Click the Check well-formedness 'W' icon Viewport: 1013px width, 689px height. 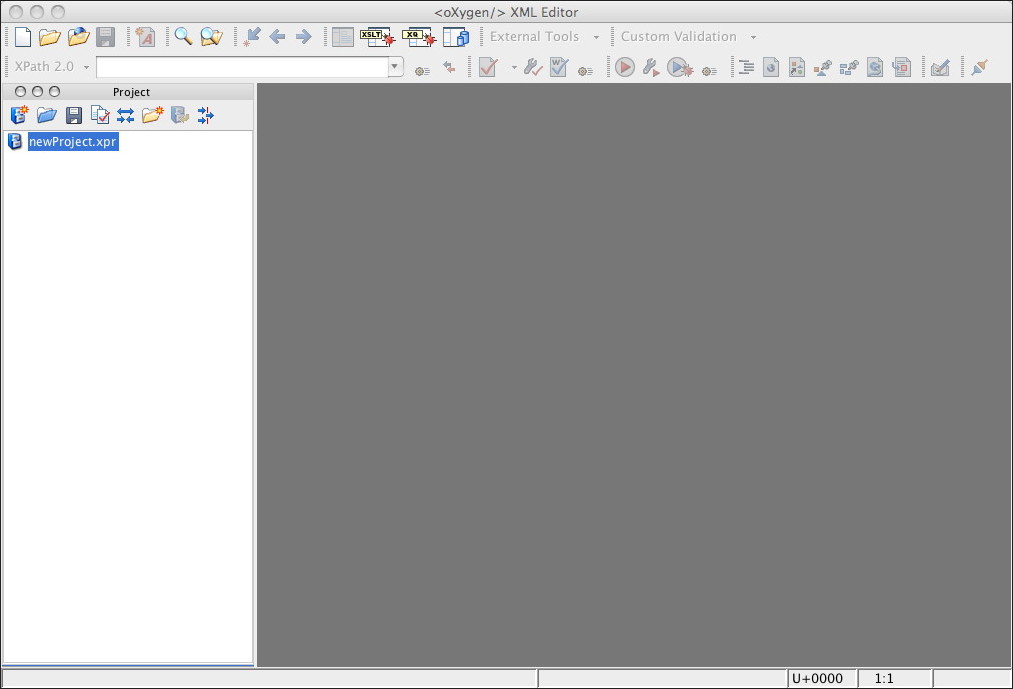(558, 67)
